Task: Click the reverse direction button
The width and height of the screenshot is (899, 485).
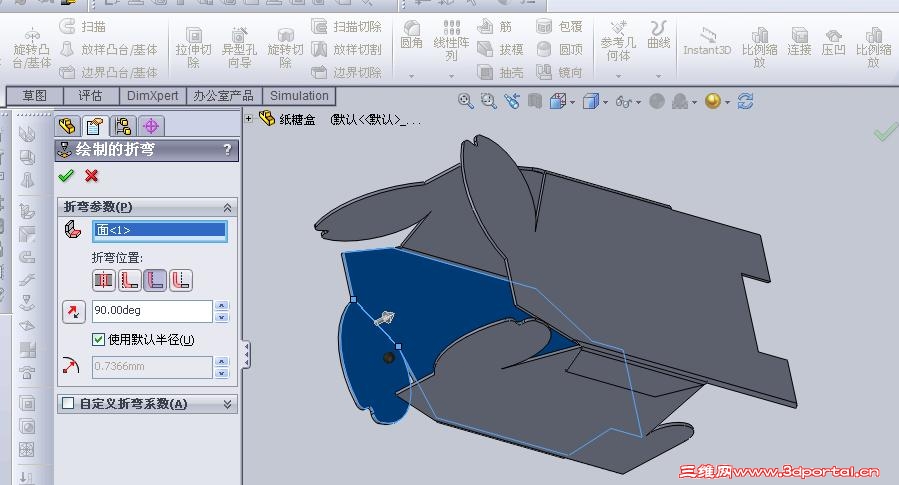Action: [x=73, y=312]
